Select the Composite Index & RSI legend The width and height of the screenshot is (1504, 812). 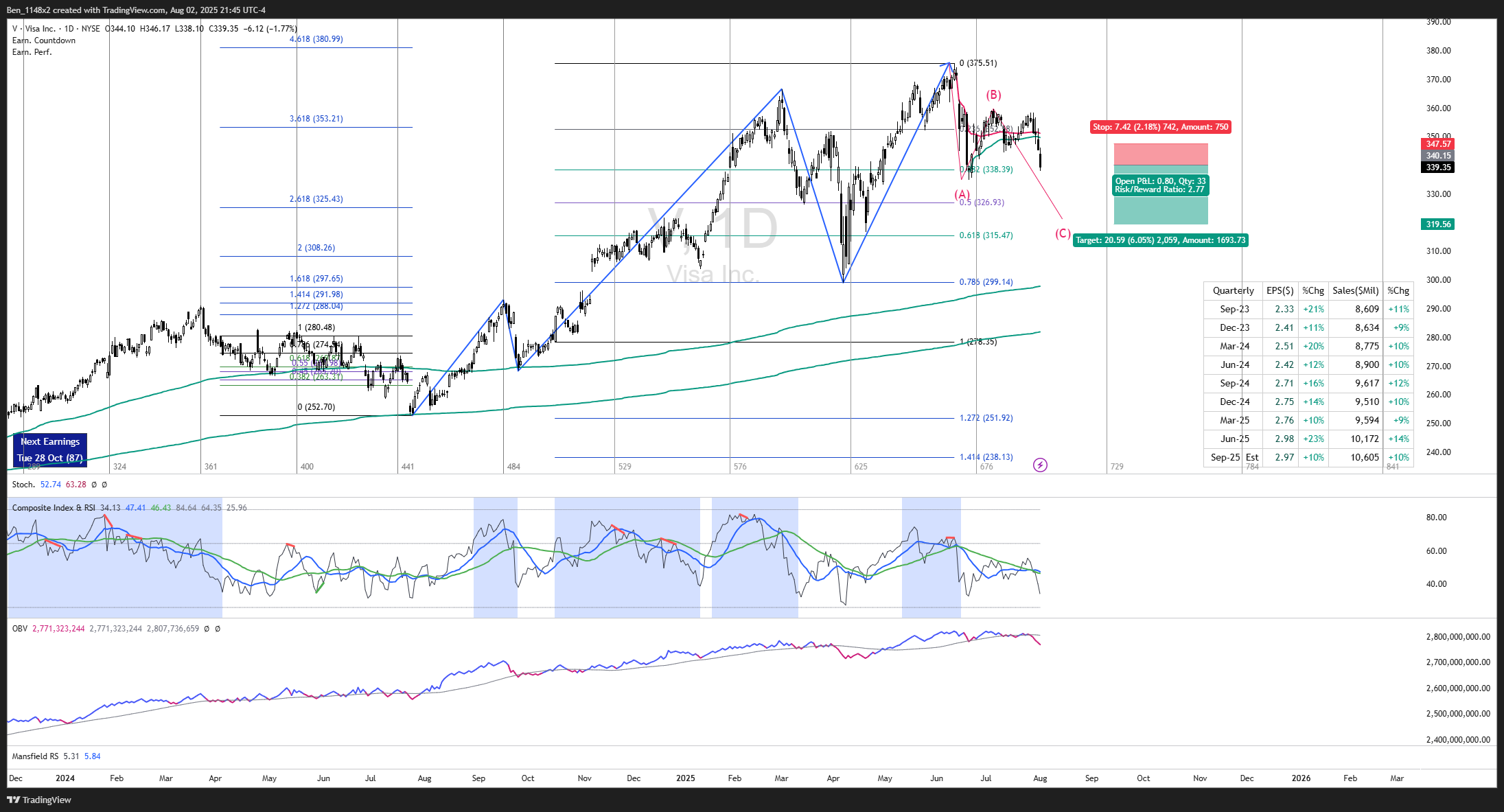click(54, 508)
